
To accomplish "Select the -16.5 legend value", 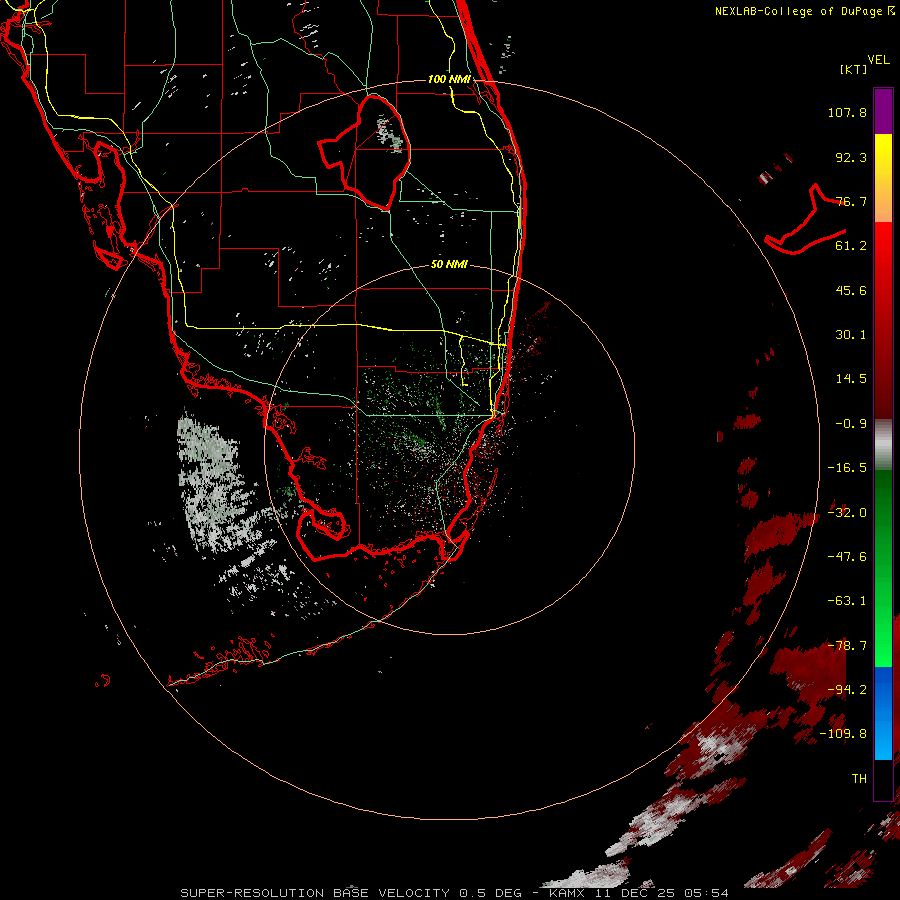I will tap(847, 468).
